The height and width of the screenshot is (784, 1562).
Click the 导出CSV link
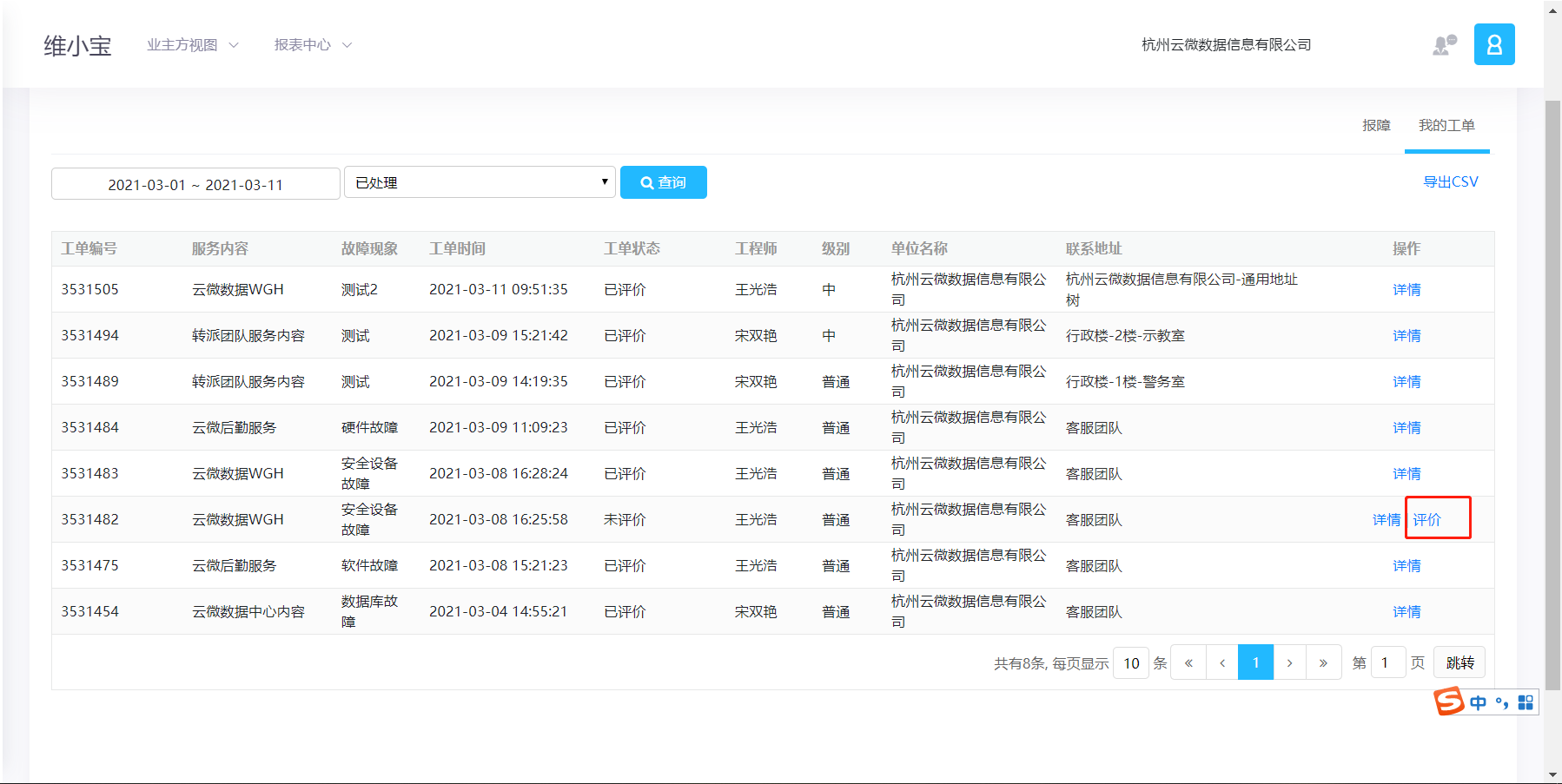click(x=1450, y=181)
